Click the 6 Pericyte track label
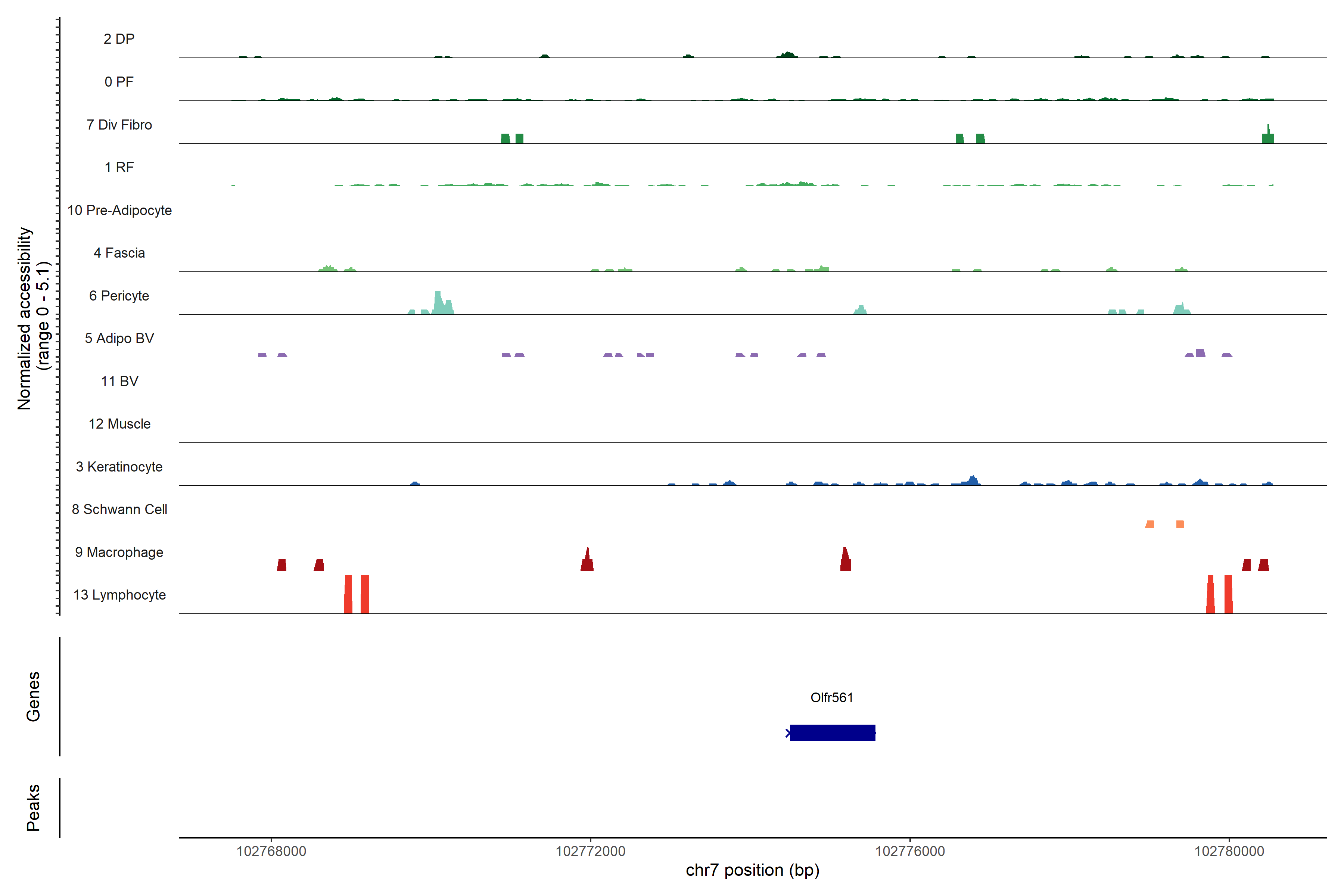 pos(119,295)
